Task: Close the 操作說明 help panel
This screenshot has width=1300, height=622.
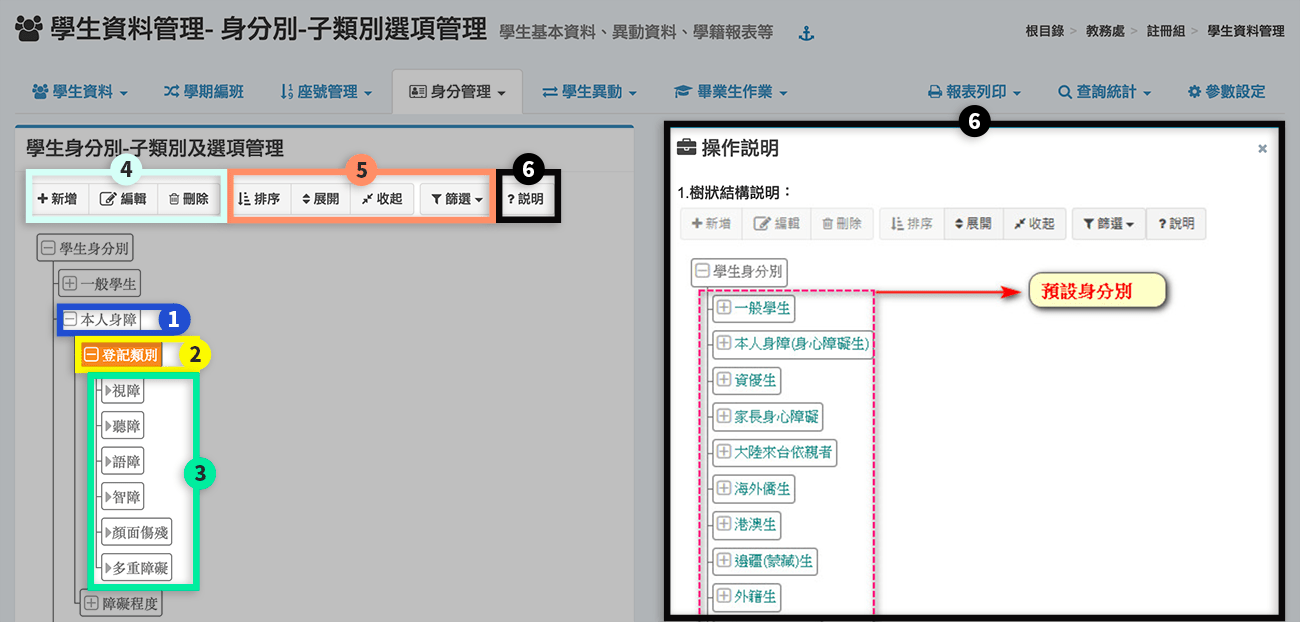Action: click(x=1262, y=148)
